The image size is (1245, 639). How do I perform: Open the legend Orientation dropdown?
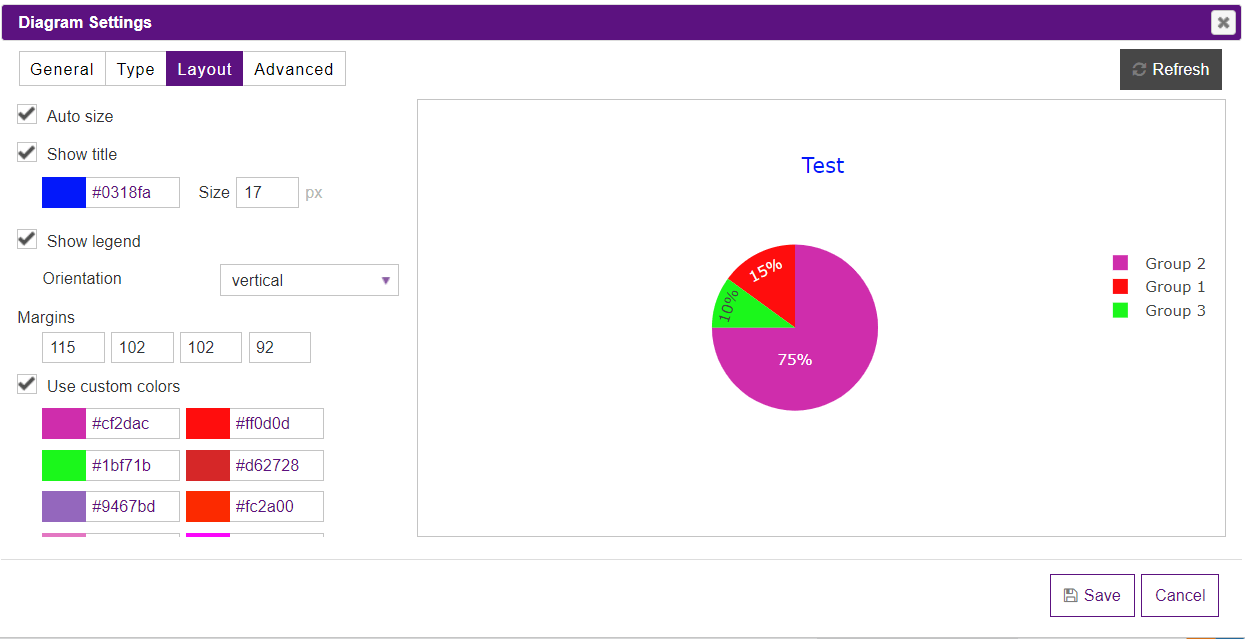coord(309,280)
